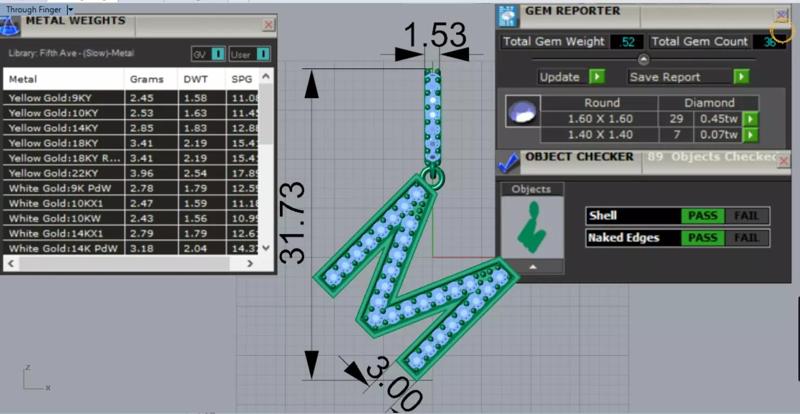The image size is (800, 414).
Task: Click the Update button label
Action: [x=560, y=77]
